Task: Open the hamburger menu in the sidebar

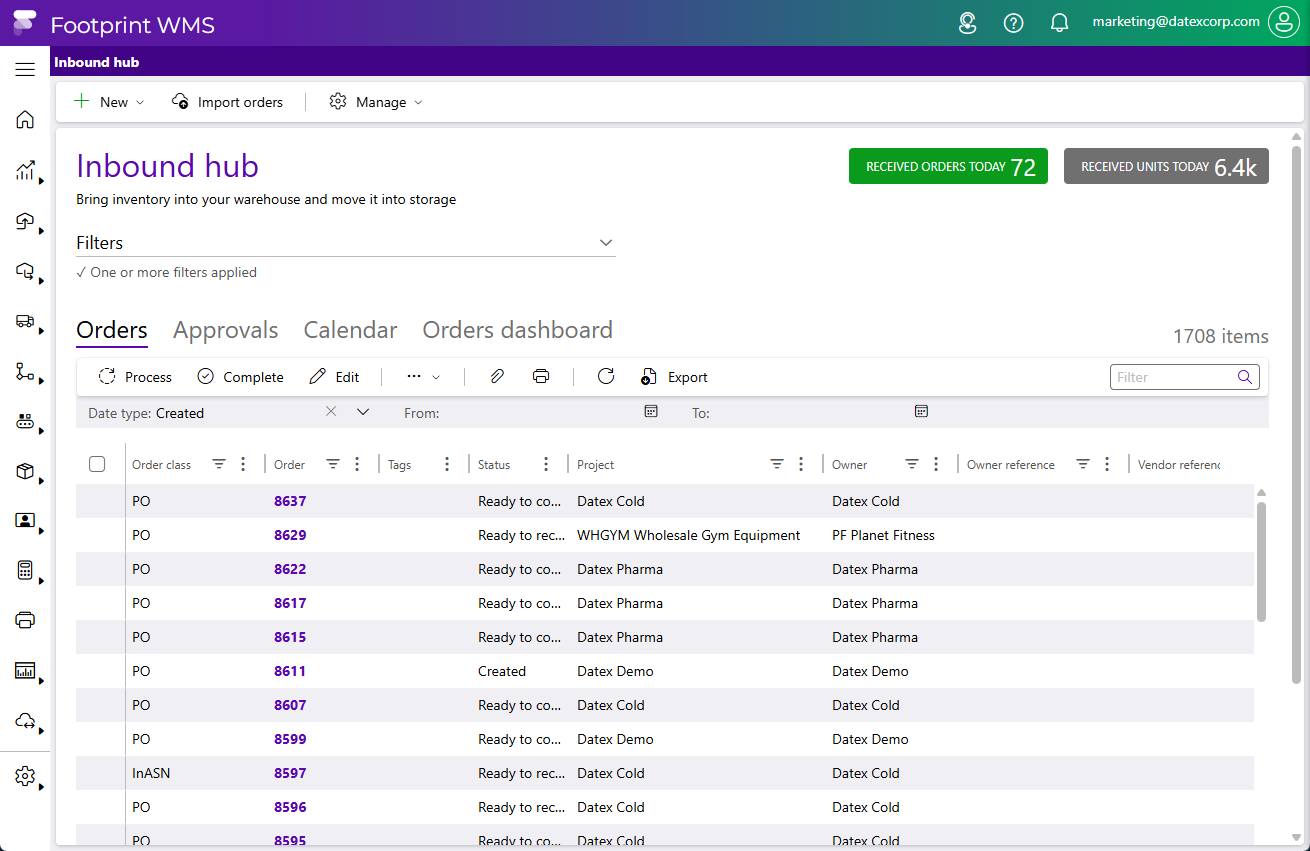Action: pyautogui.click(x=25, y=69)
